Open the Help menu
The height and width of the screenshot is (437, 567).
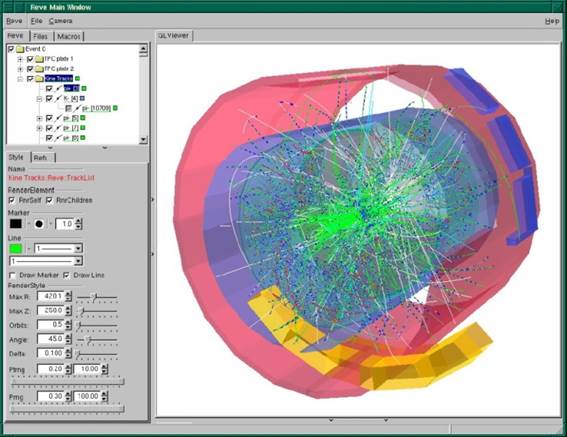pyautogui.click(x=552, y=21)
